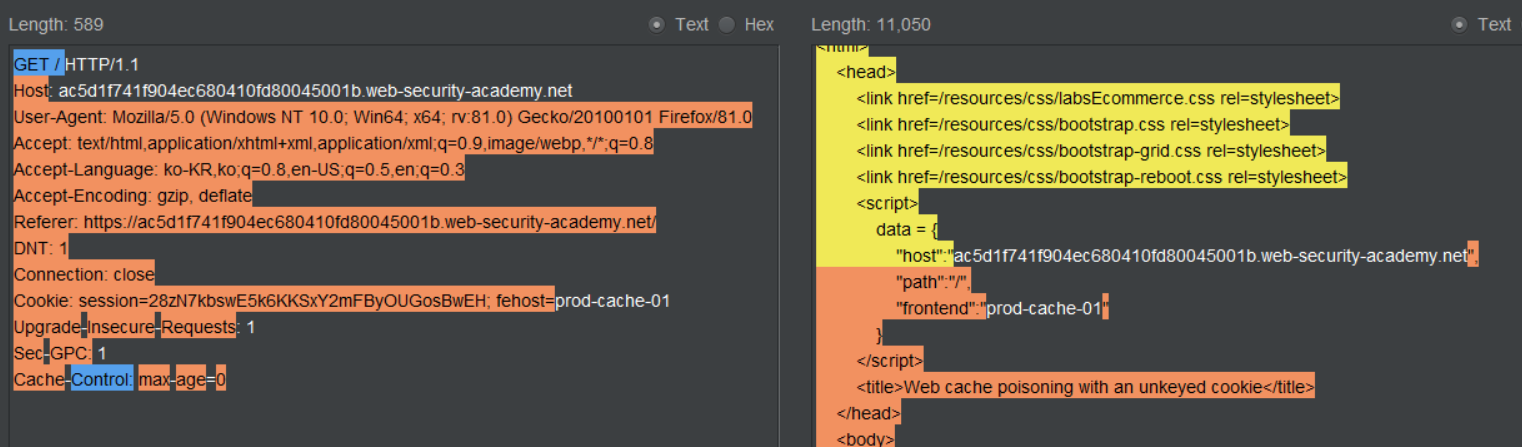Screen dimensions: 1522x447
Task: Click the Accept-Encoding: gzip, deflate line
Action: tap(132, 196)
